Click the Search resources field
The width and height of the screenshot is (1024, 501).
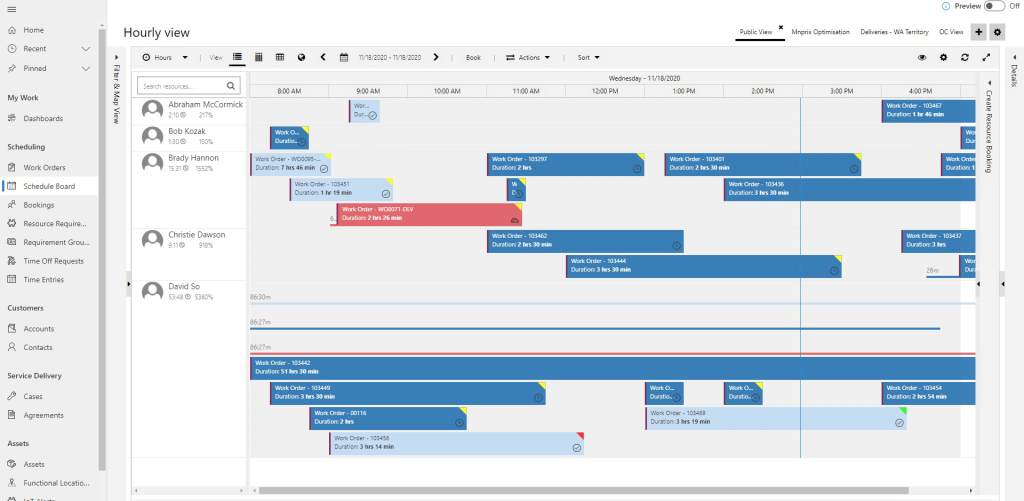189,86
